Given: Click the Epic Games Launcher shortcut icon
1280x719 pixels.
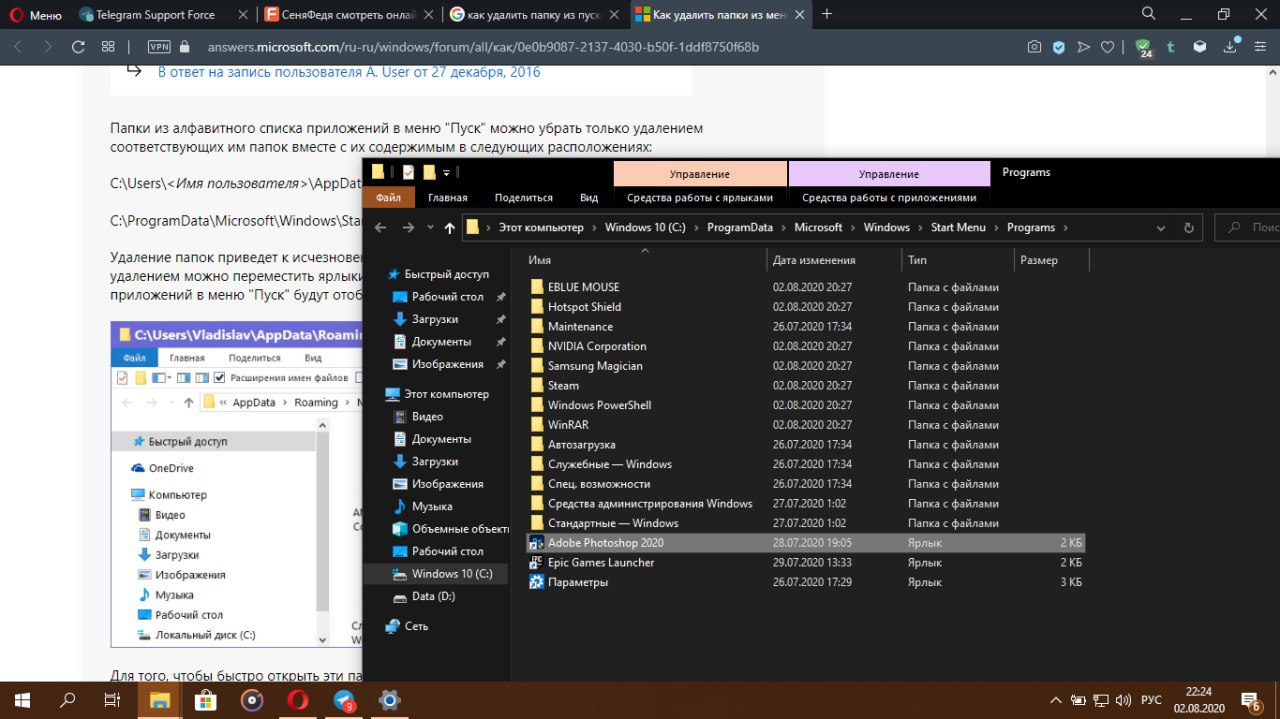Looking at the screenshot, I should pyautogui.click(x=536, y=562).
